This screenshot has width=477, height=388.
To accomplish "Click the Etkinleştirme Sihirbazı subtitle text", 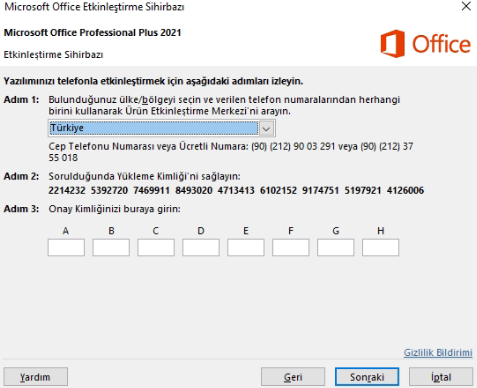I will click(x=53, y=55).
